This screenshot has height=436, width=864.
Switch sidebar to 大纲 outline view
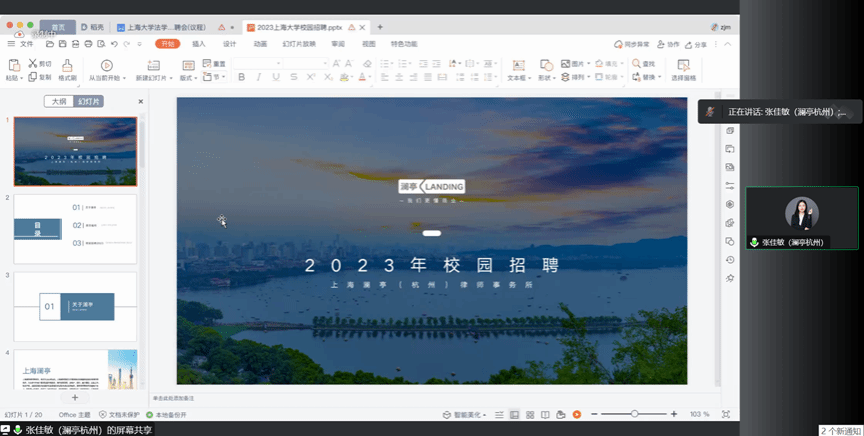coord(59,101)
